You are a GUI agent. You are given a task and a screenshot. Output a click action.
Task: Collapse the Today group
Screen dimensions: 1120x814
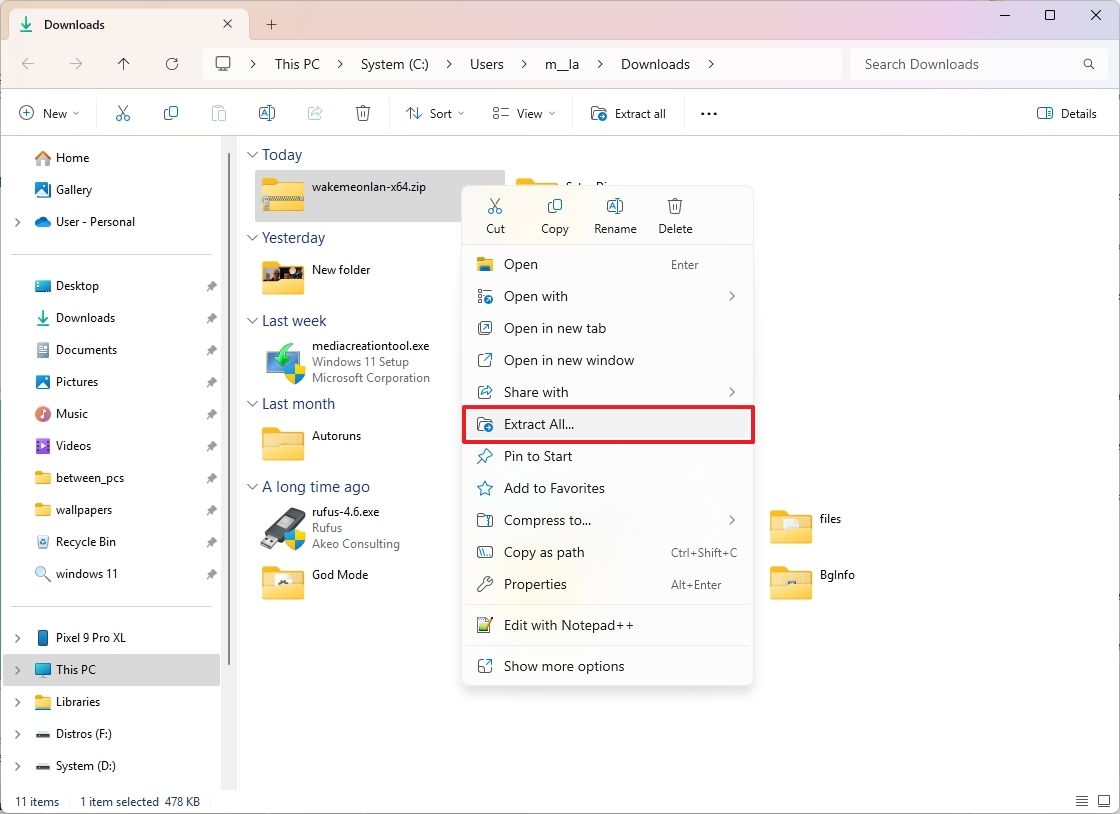pyautogui.click(x=251, y=155)
